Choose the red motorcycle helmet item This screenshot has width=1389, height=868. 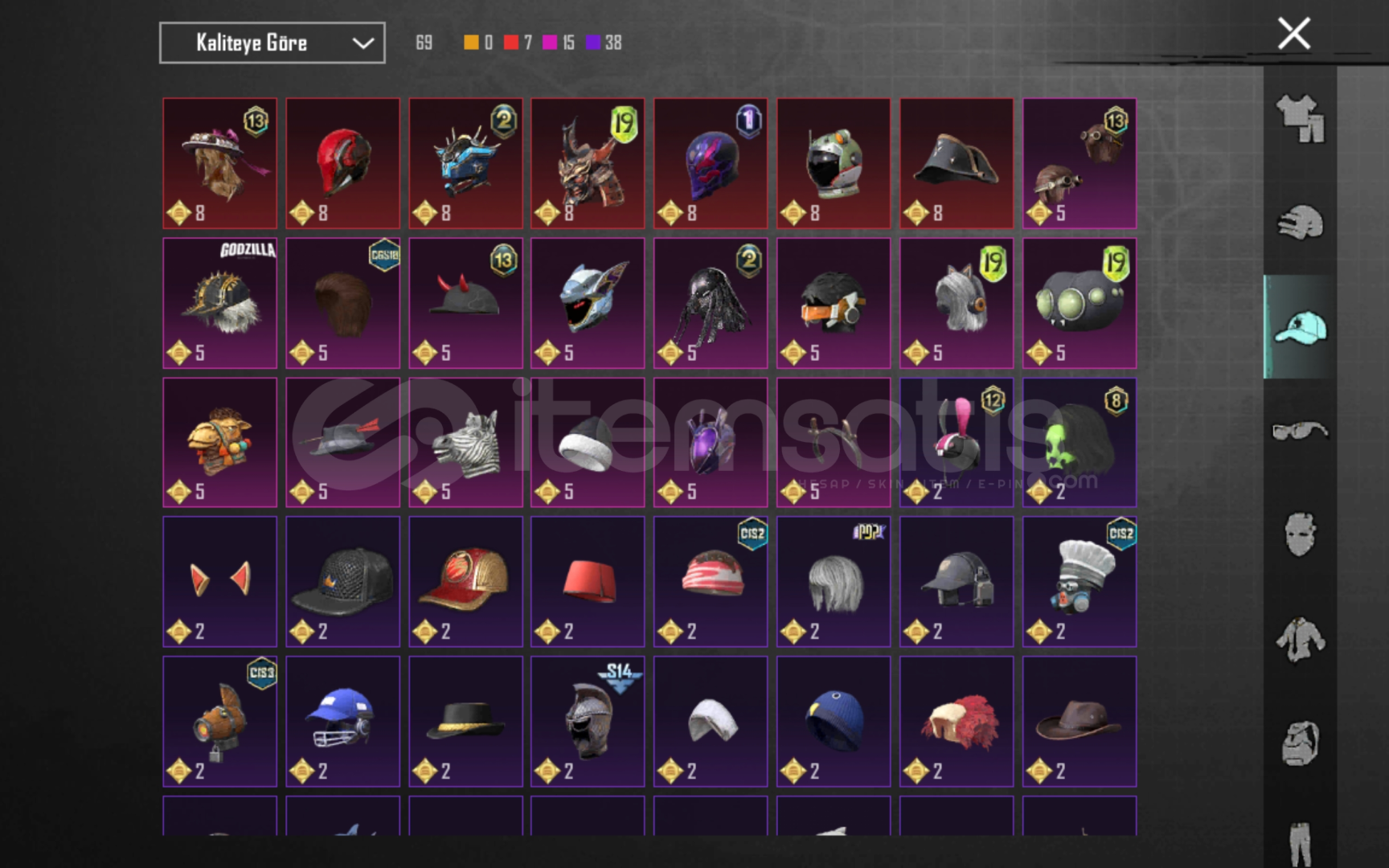click(x=343, y=164)
